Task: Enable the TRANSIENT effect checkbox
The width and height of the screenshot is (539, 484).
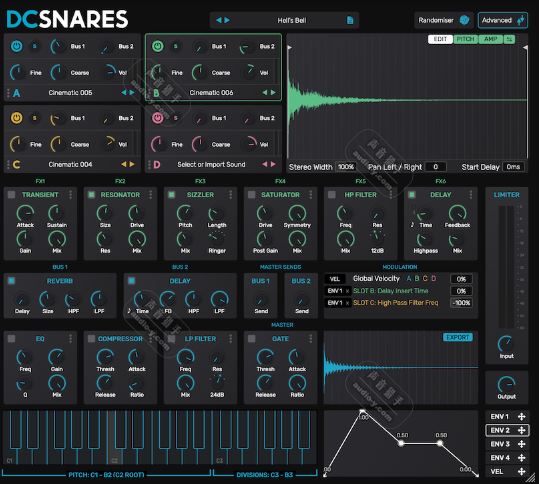Action: click(11, 195)
